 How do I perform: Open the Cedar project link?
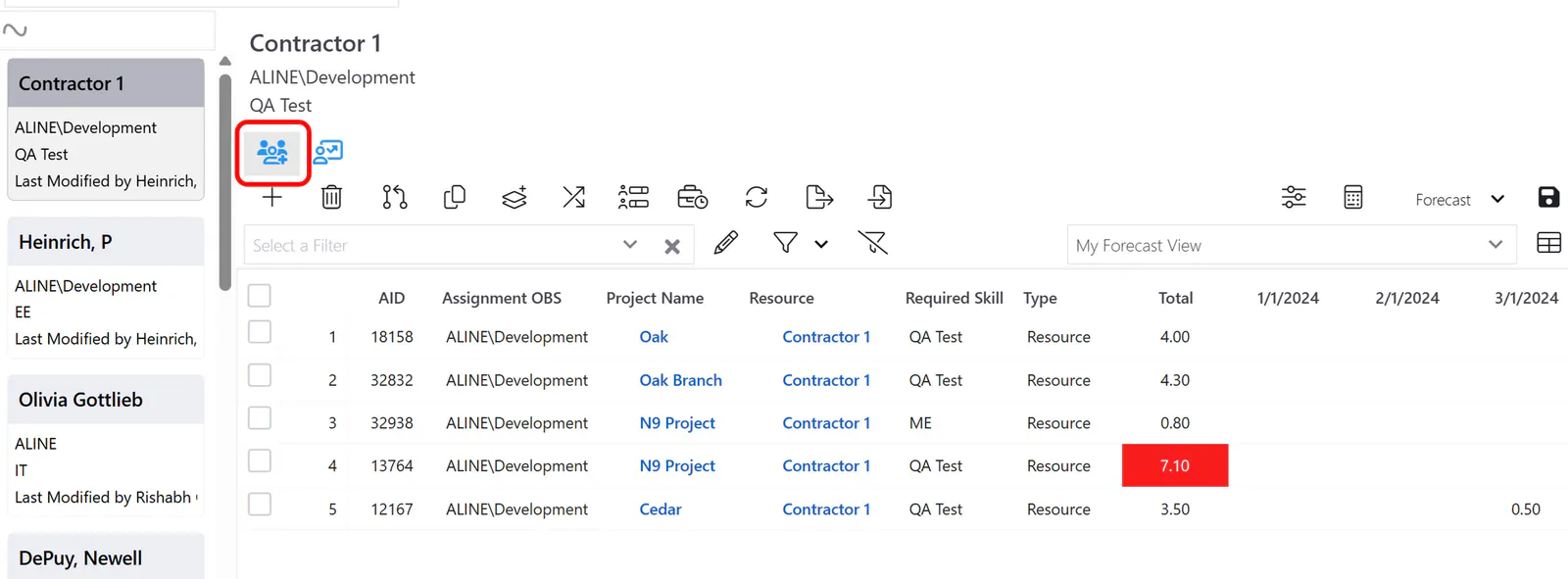pos(661,509)
